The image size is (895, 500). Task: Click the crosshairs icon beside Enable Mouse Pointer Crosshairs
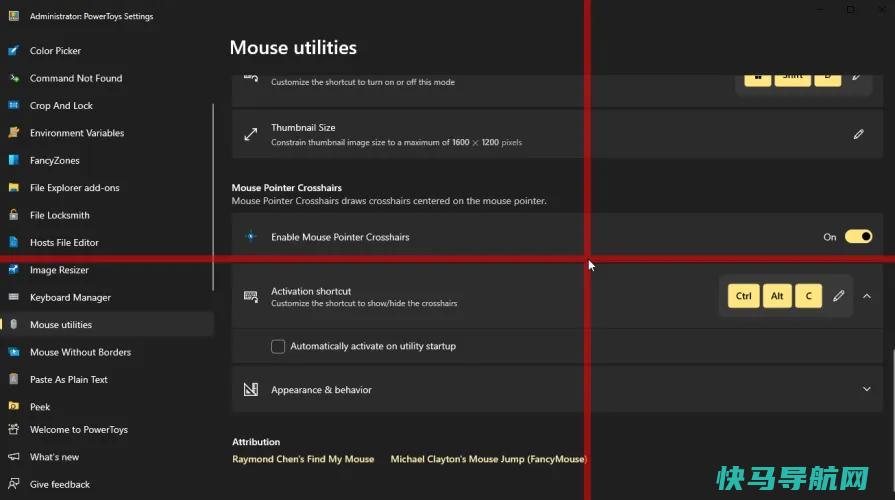coord(251,236)
